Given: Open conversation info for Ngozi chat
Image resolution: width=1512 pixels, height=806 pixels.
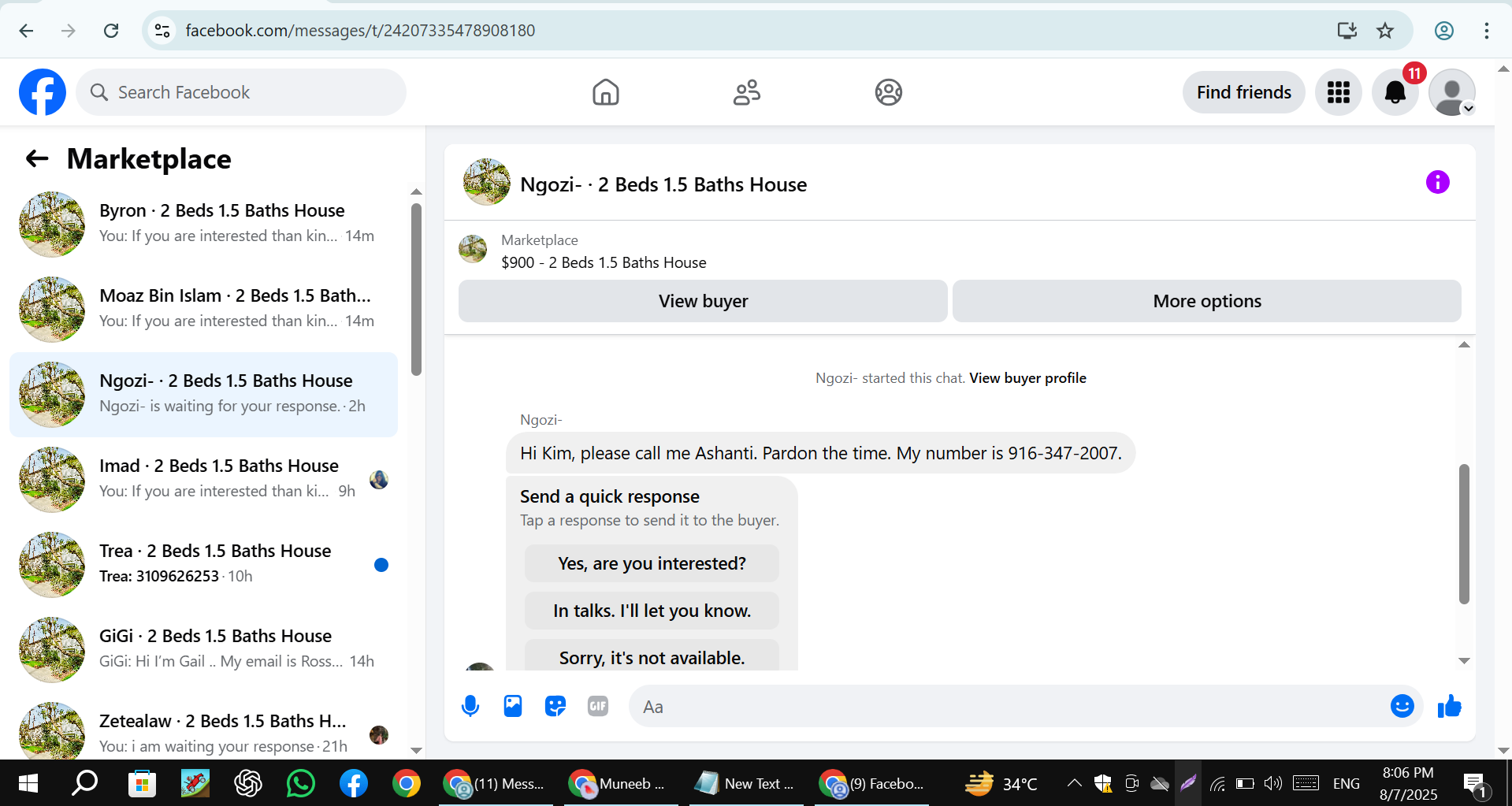Looking at the screenshot, I should click(1437, 182).
